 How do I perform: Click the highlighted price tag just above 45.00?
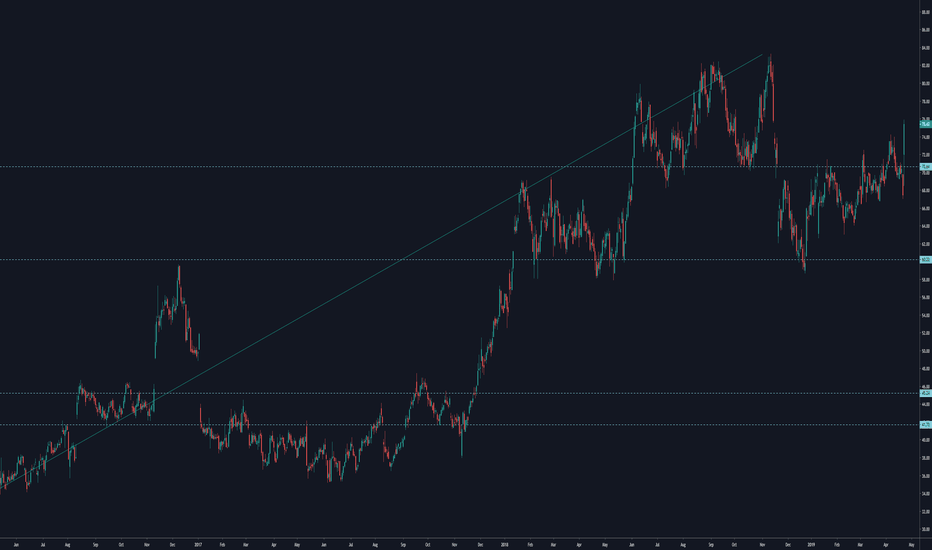tap(925, 393)
